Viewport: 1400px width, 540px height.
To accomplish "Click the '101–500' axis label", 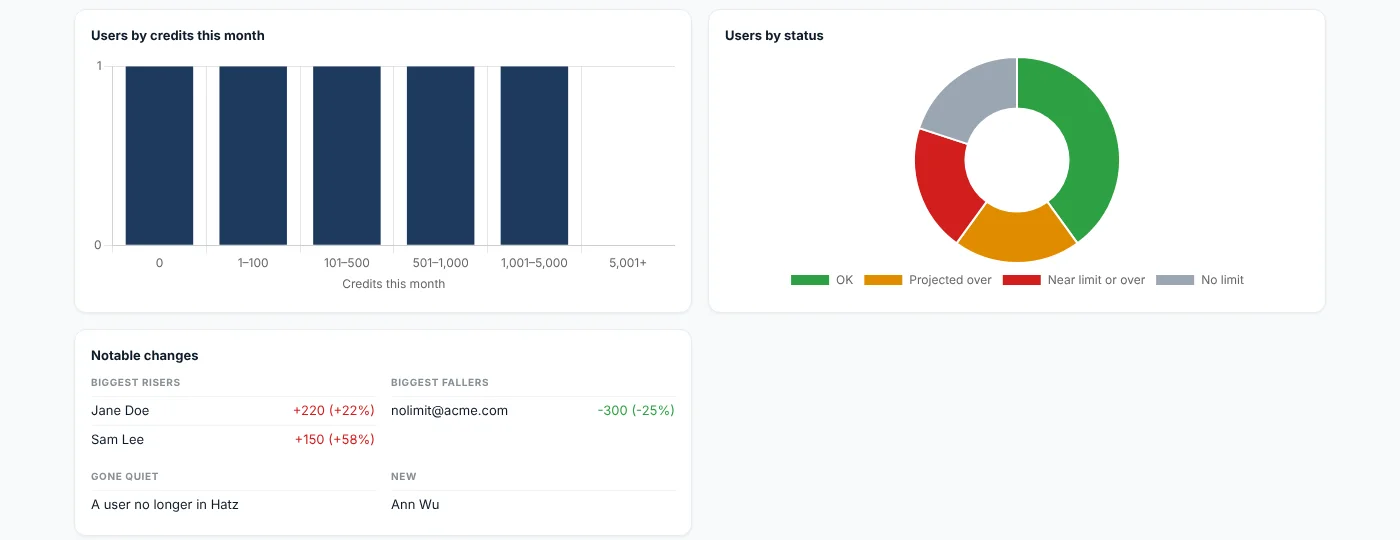I will coord(347,263).
